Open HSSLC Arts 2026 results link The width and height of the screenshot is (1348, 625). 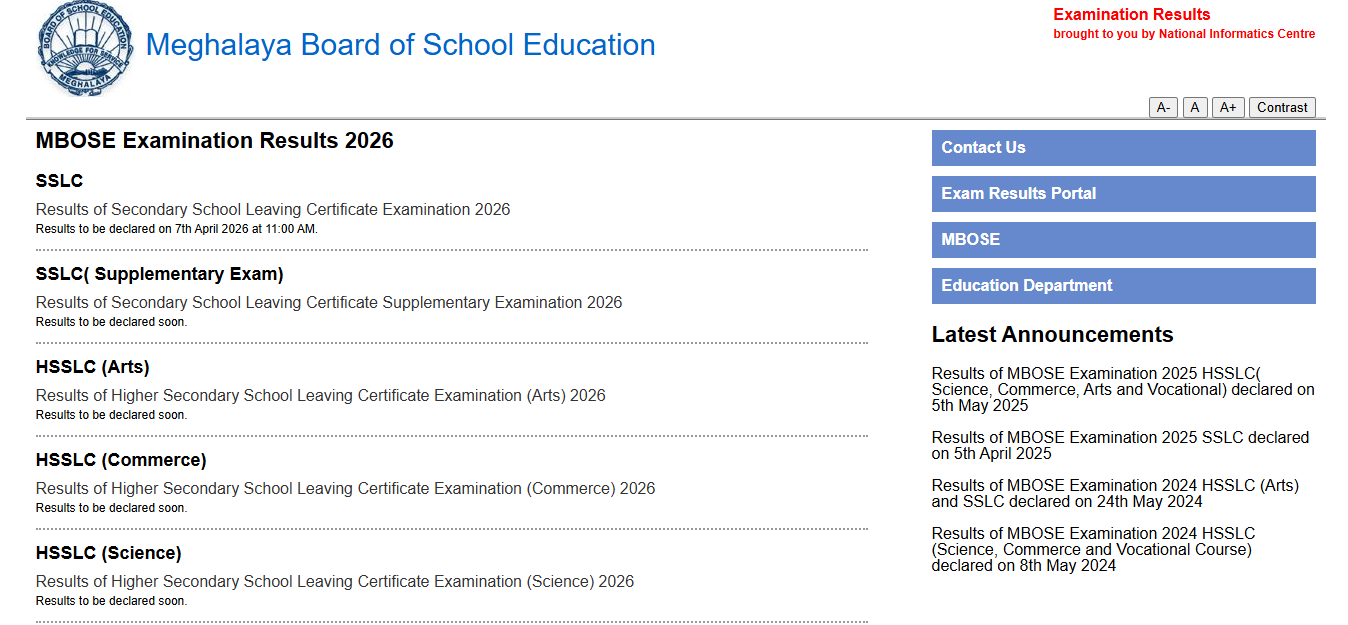pyautogui.click(x=320, y=396)
